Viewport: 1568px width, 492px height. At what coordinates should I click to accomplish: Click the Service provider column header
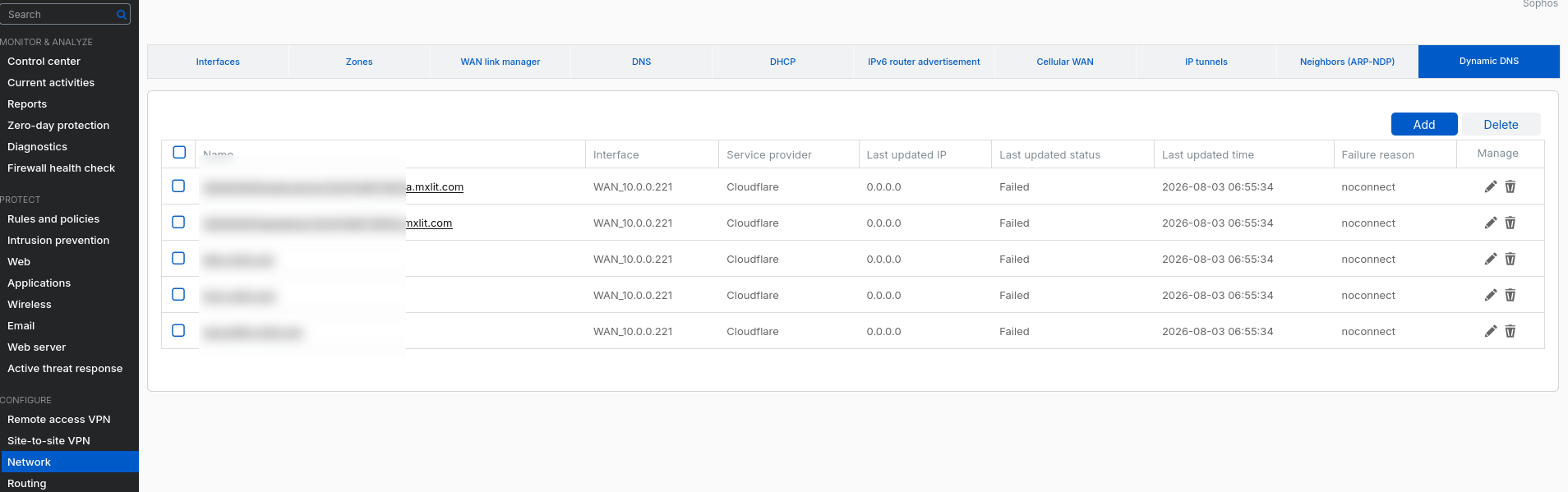point(768,154)
